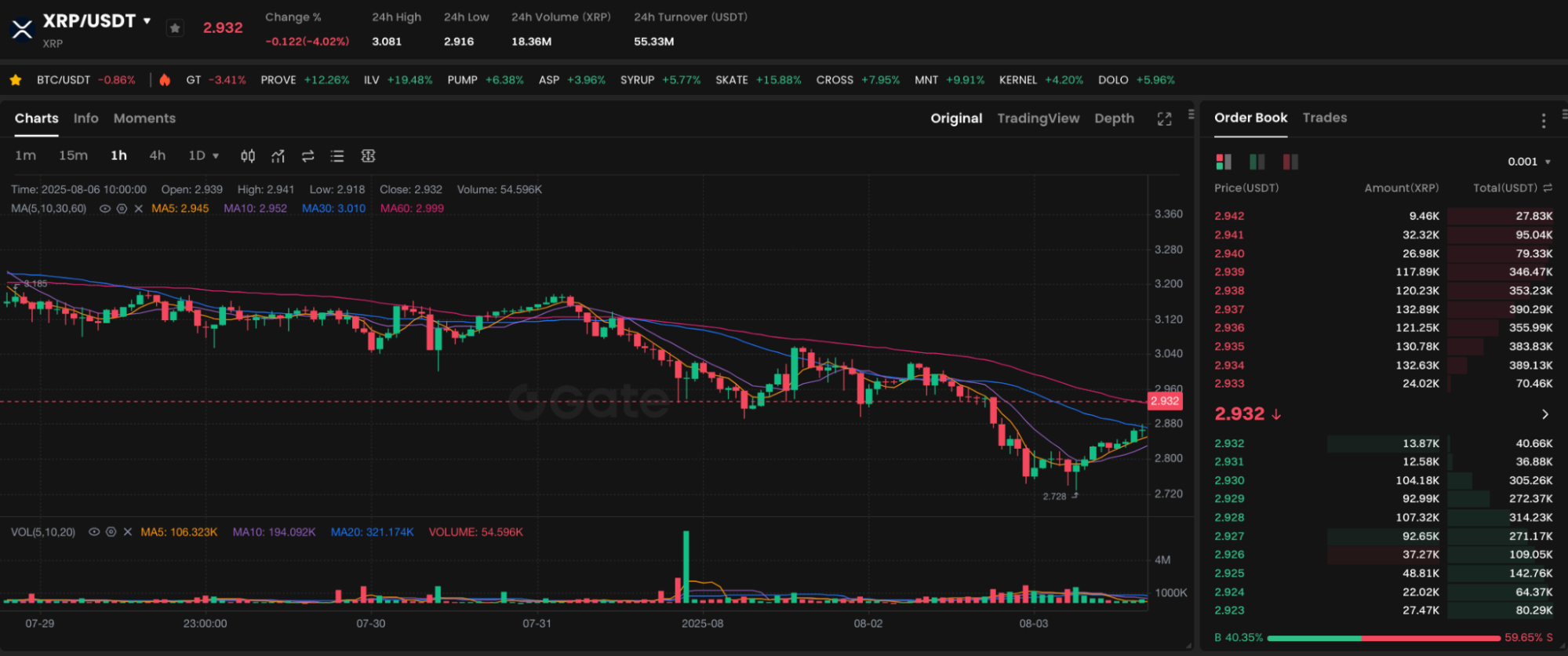
Task: Show combined buy and sell order book view
Action: click(x=1224, y=162)
